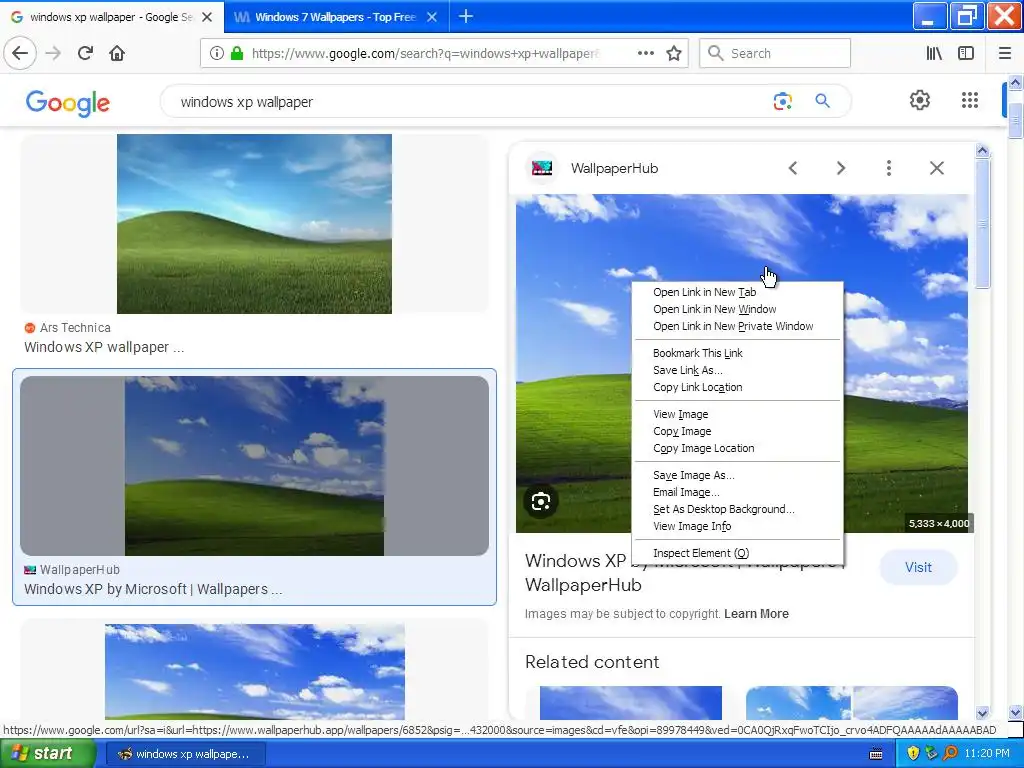Select Set As Desktop Background...
This screenshot has height=768, width=1024.
tap(738, 509)
